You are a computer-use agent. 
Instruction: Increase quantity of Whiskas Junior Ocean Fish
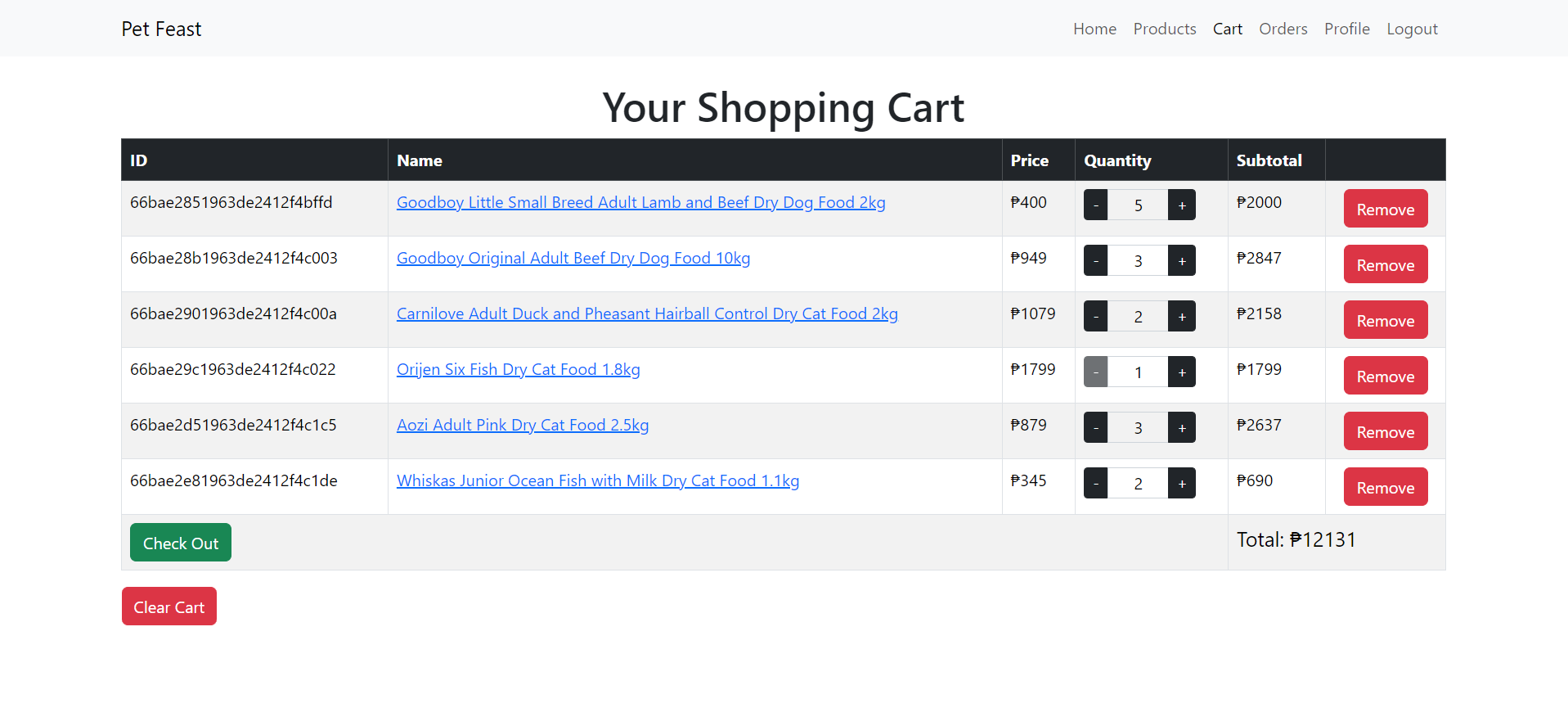[1182, 483]
